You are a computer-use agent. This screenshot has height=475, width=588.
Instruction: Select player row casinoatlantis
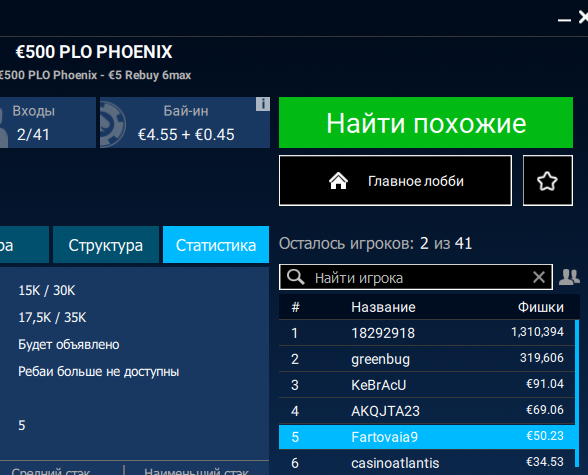point(427,463)
